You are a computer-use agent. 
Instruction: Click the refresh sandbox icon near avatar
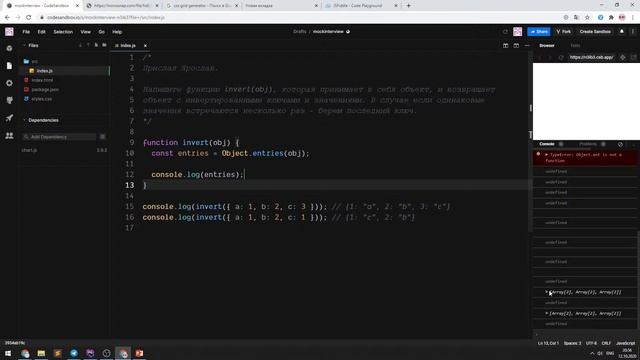click(x=505, y=31)
